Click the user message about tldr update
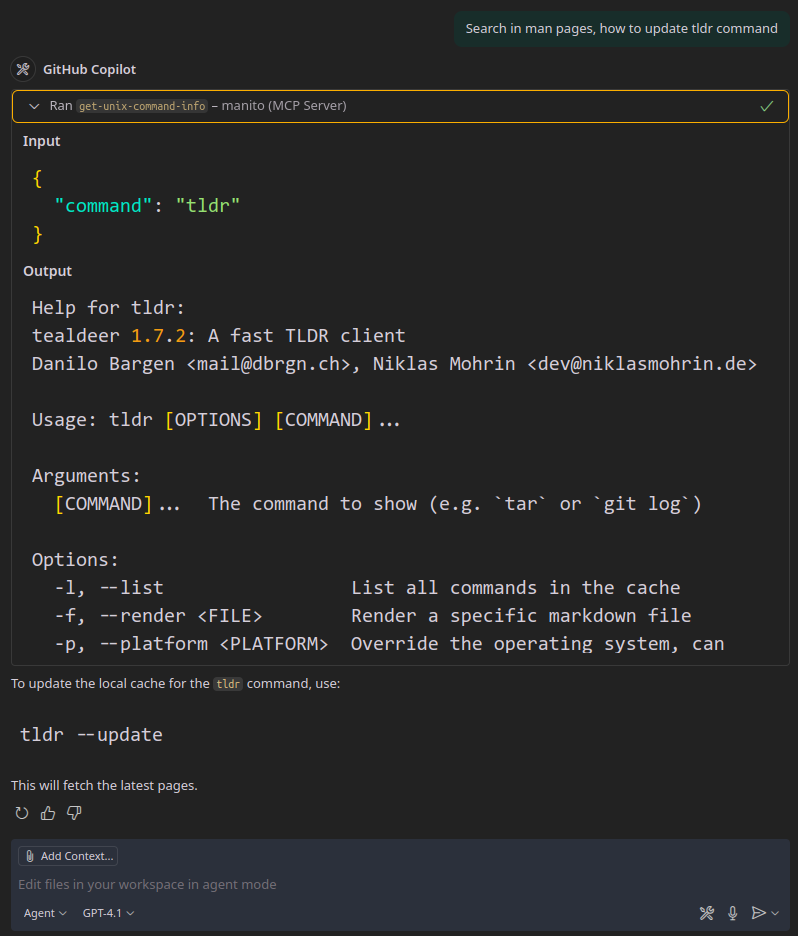 coord(621,29)
